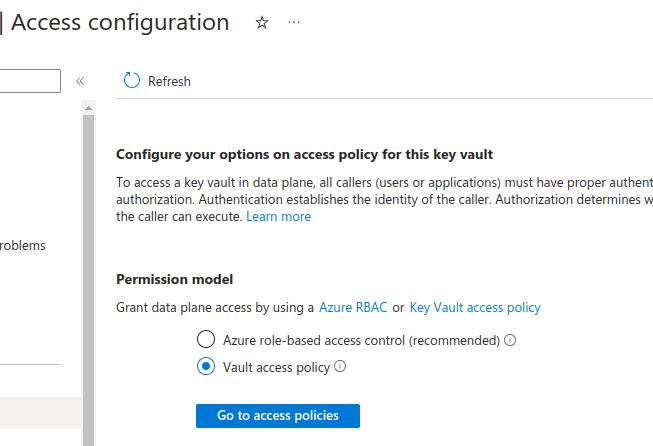Open the Key Vault access policy link
The image size is (653, 446).
pyautogui.click(x=475, y=307)
